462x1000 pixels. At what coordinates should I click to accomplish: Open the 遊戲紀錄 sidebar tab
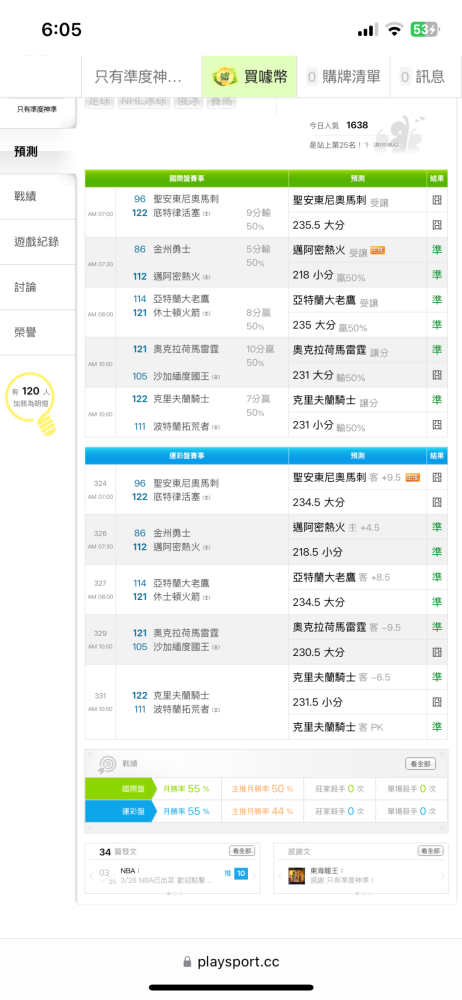38,242
